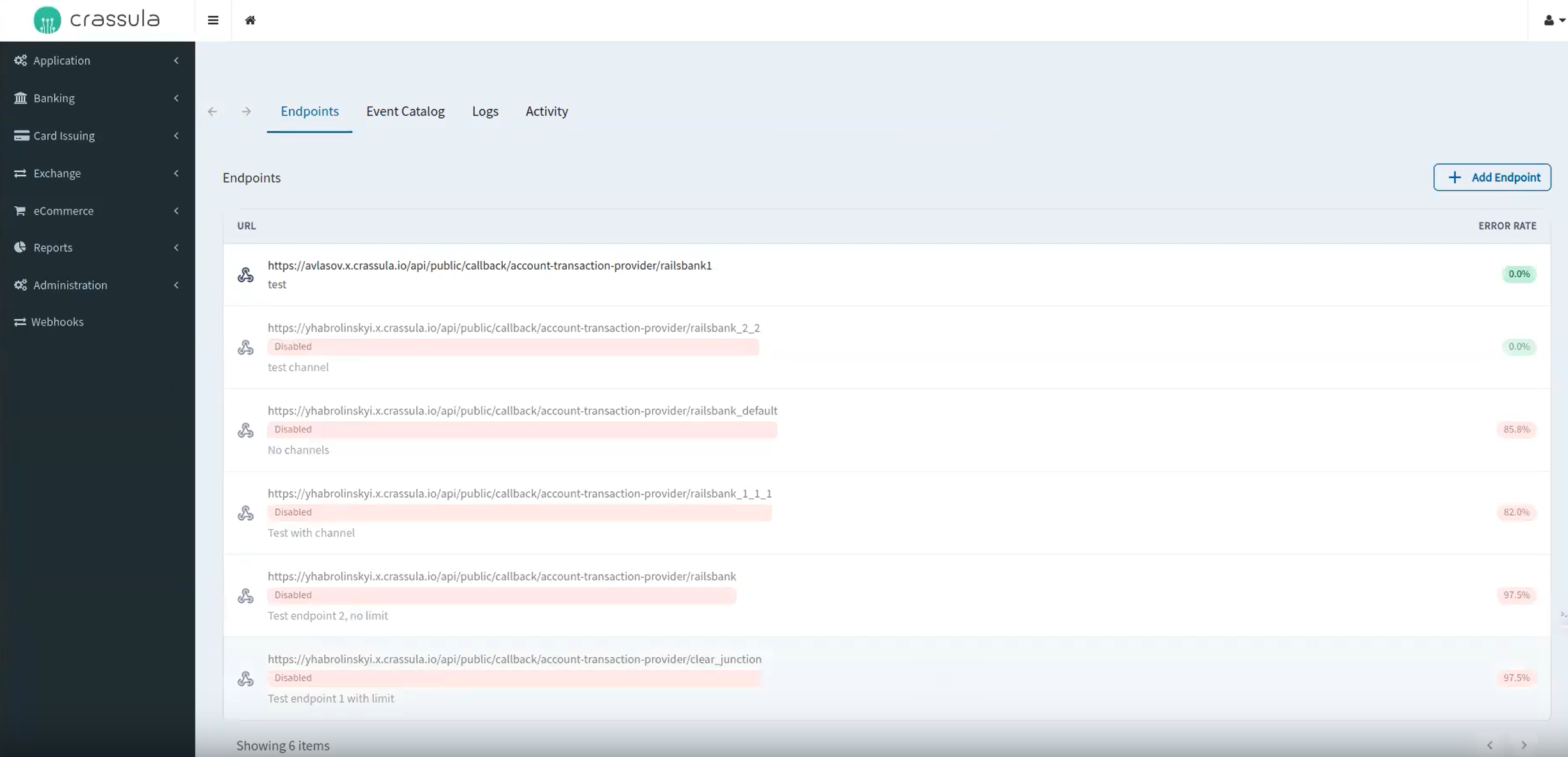The height and width of the screenshot is (757, 1568).
Task: Open the hamburger navigation menu
Action: point(212,20)
